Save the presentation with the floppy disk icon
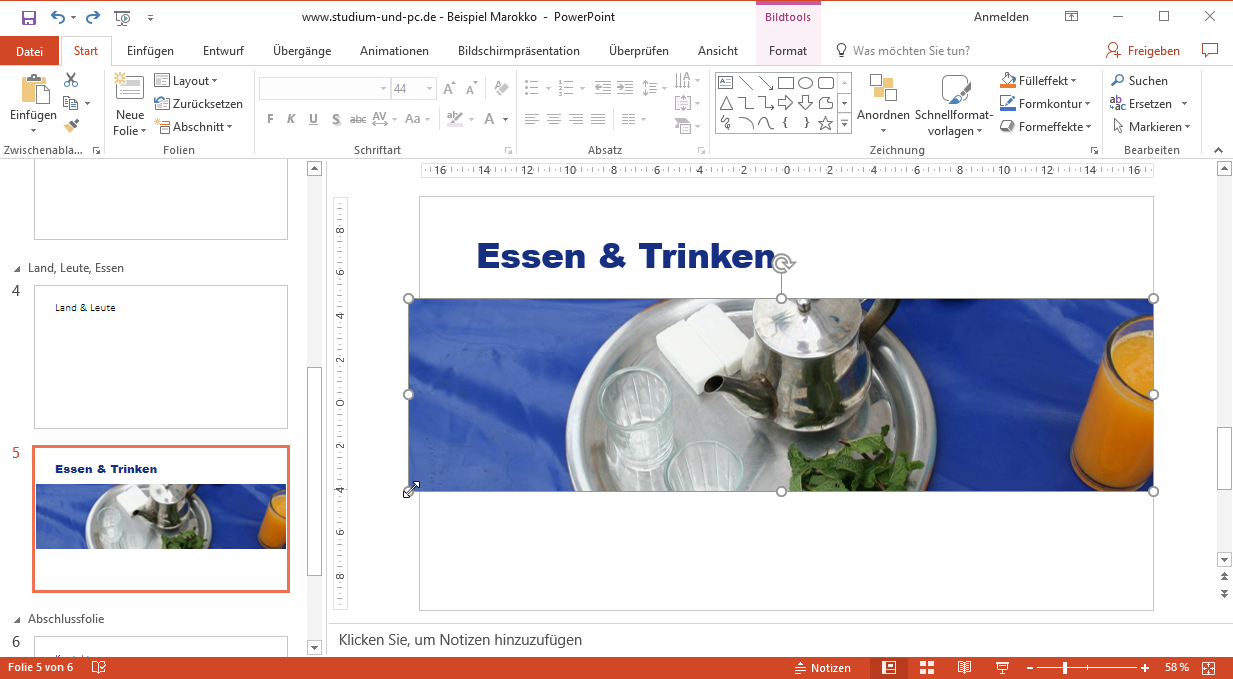 28,17
